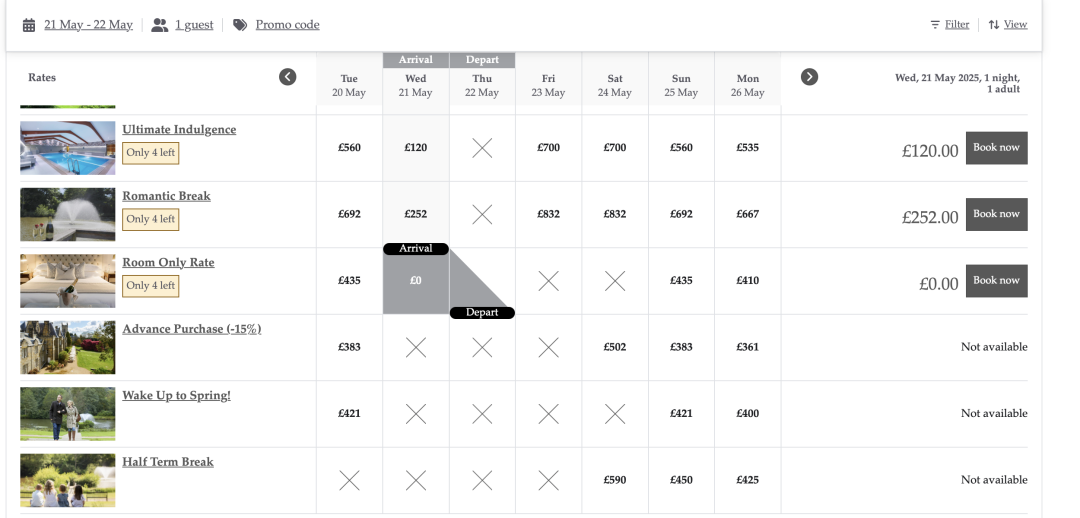Click the guests people icon
This screenshot has width=1080, height=518.
tap(160, 25)
